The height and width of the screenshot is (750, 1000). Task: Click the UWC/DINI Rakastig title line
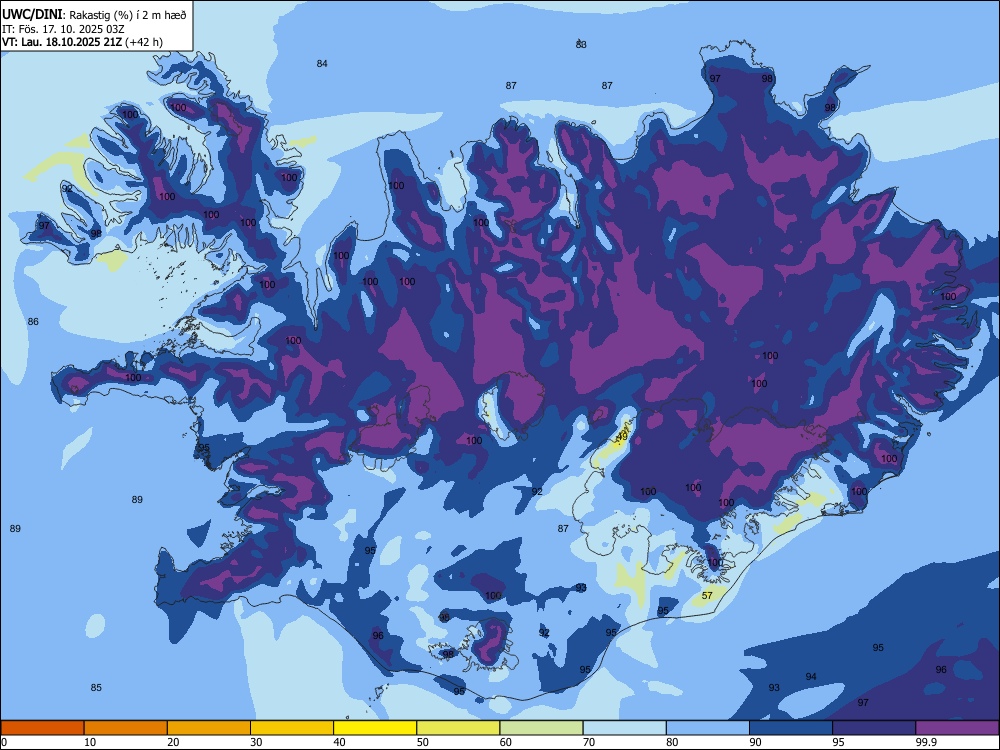coord(94,15)
